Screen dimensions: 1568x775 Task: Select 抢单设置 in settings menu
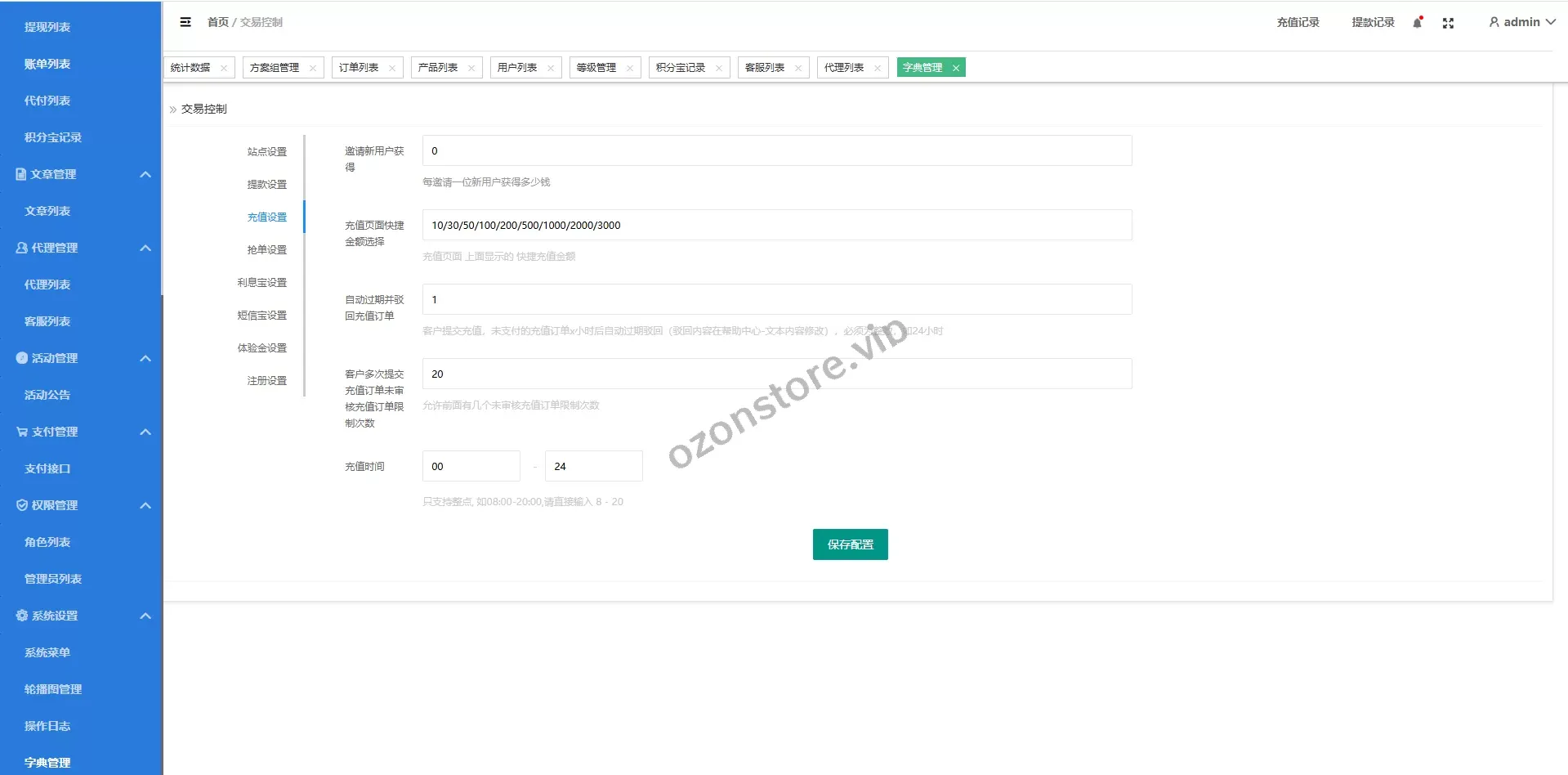click(x=267, y=250)
